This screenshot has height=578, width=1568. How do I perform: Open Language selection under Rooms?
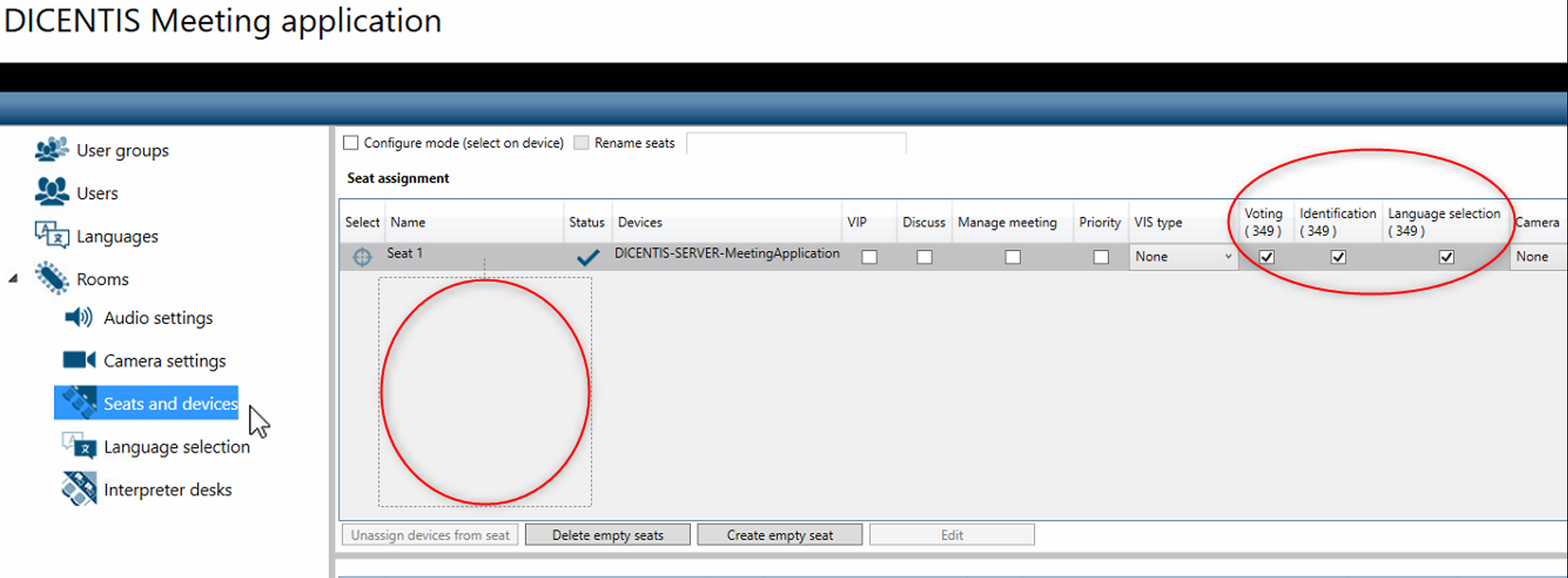click(x=177, y=446)
